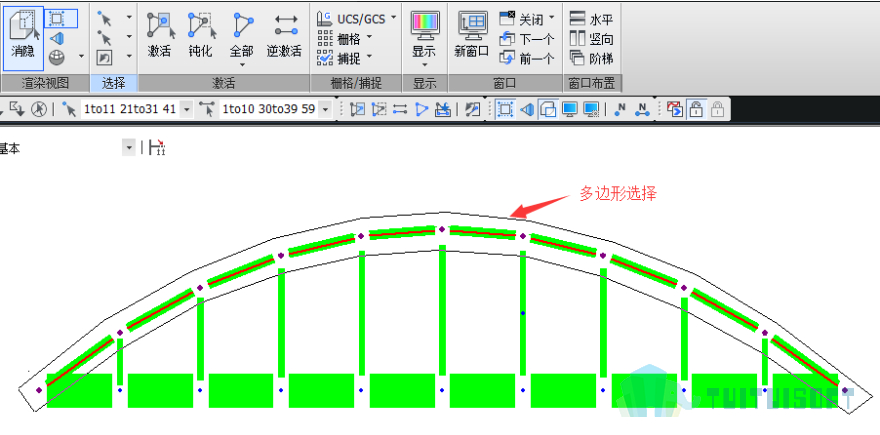This screenshot has height=435, width=880.
Task: Click the 全部 activate-all button
Action: [241, 39]
